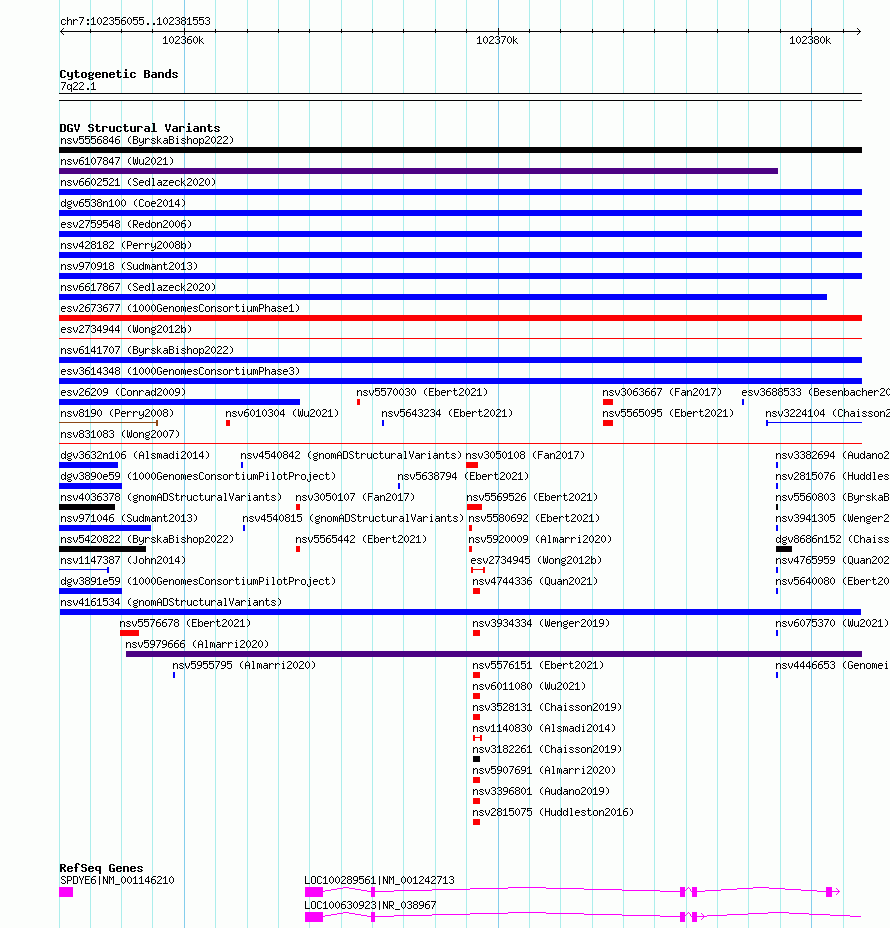890x928 pixels.
Task: Open variant esv3614348 (1000GenomesConsortiumPhase3)
Action: point(180,371)
